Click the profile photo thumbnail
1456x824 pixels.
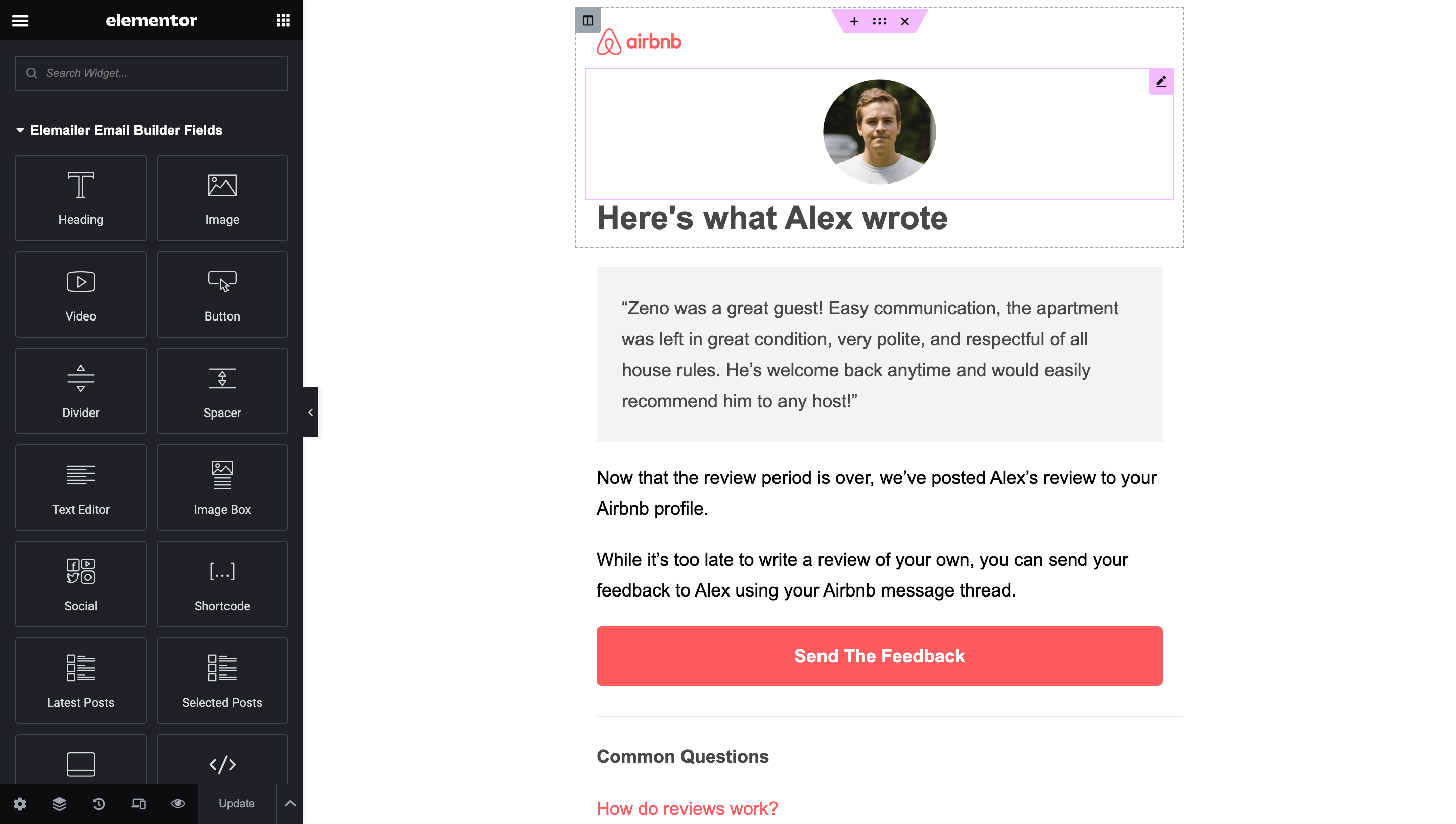point(879,131)
